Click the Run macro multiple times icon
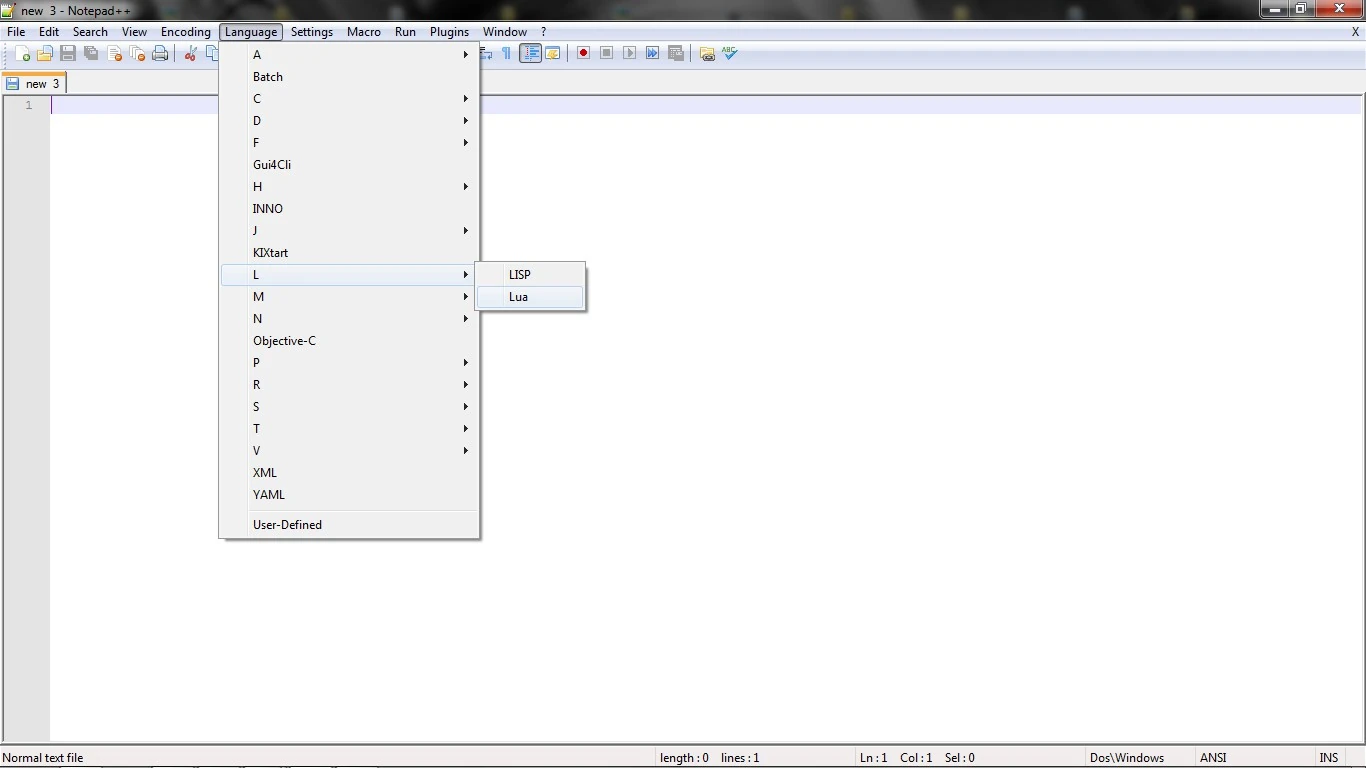The image size is (1366, 768). pyautogui.click(x=652, y=54)
